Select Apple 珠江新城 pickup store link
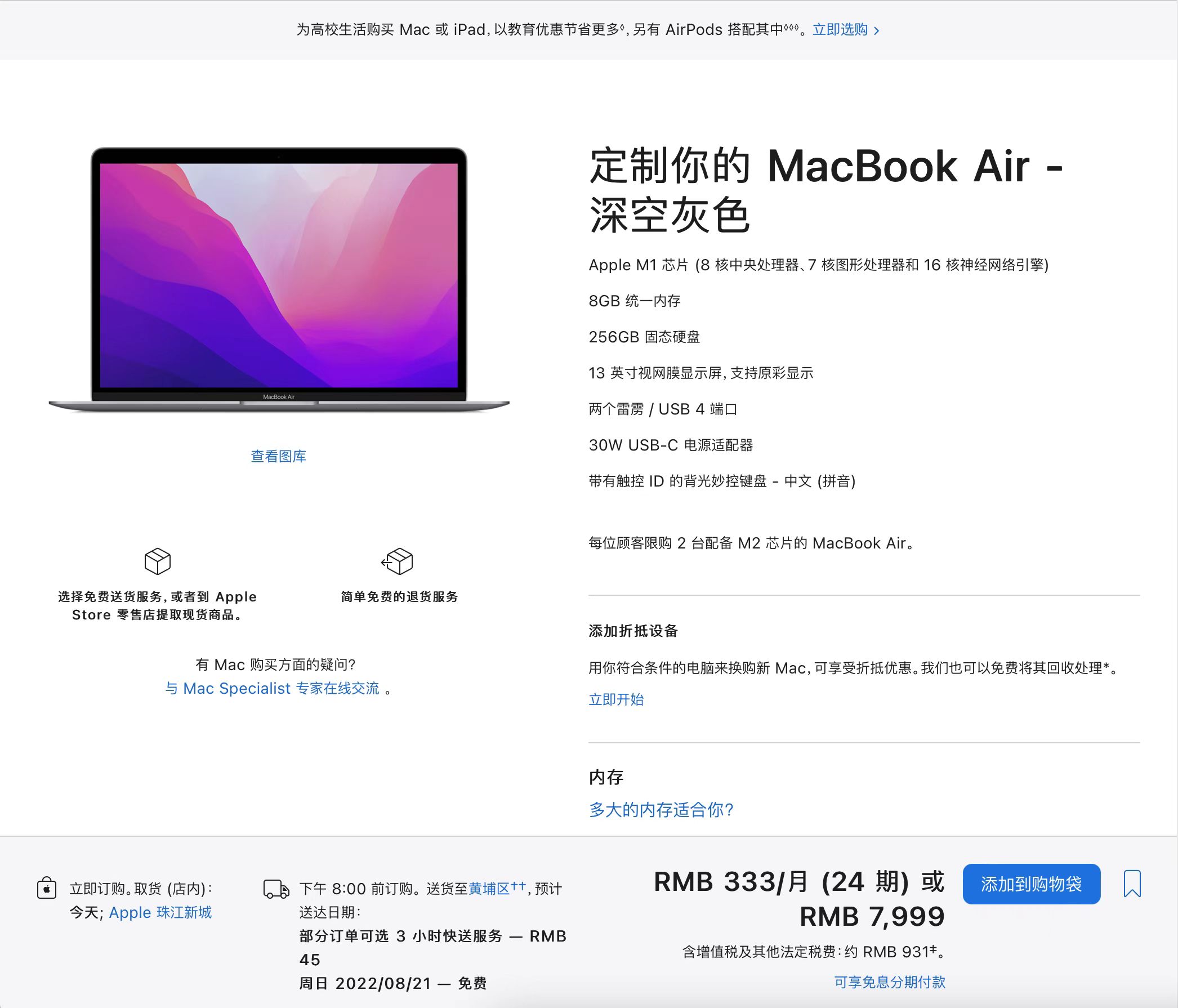The image size is (1178, 1008). point(160,912)
